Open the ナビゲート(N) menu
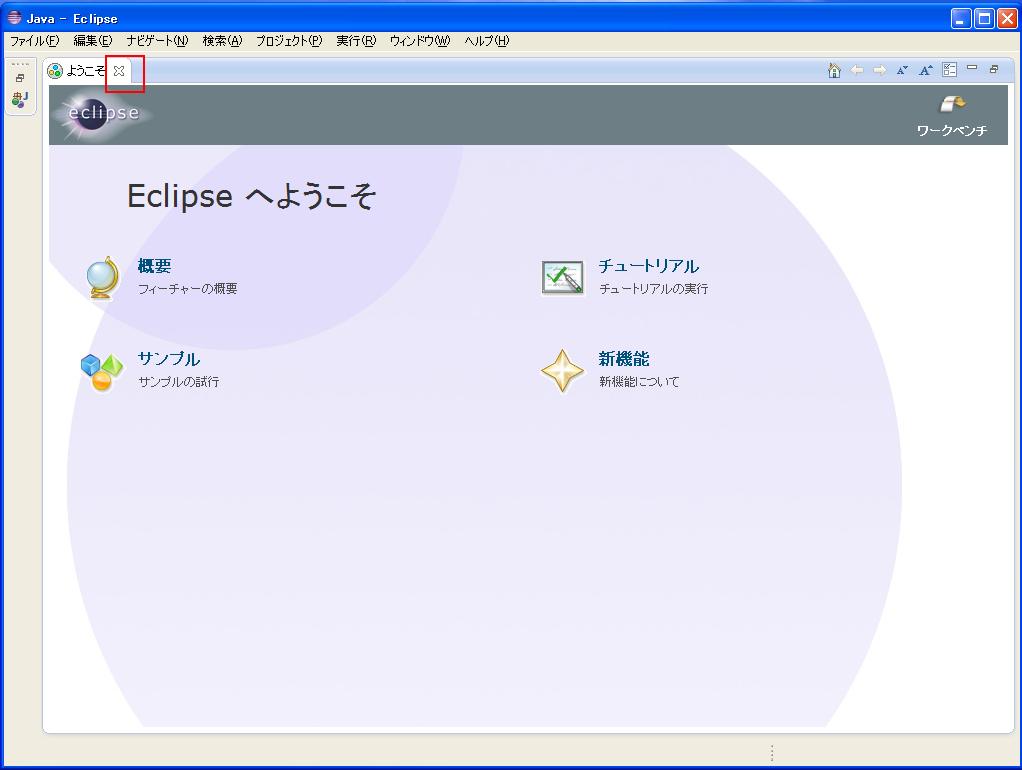The height and width of the screenshot is (770, 1022). [157, 41]
